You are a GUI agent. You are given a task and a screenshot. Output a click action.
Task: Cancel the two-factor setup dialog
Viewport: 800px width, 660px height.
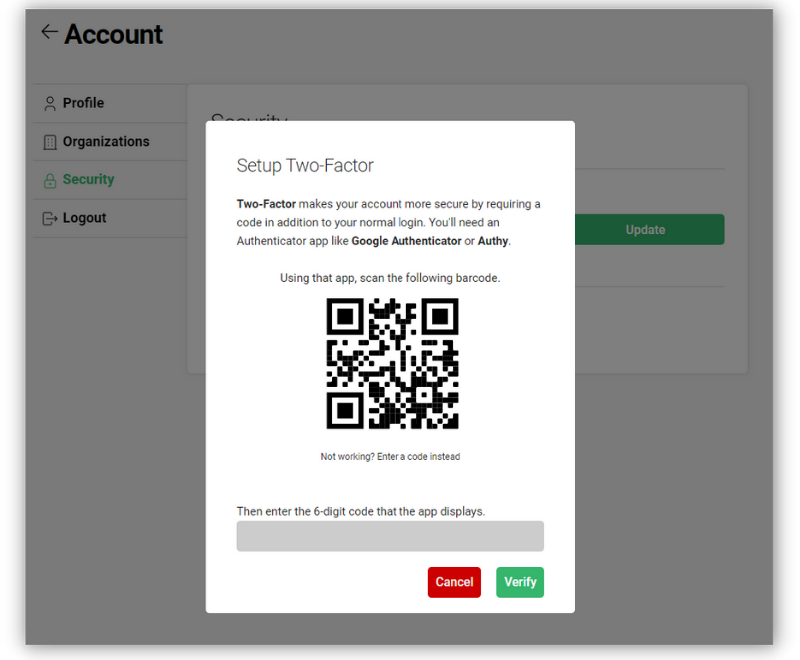454,582
